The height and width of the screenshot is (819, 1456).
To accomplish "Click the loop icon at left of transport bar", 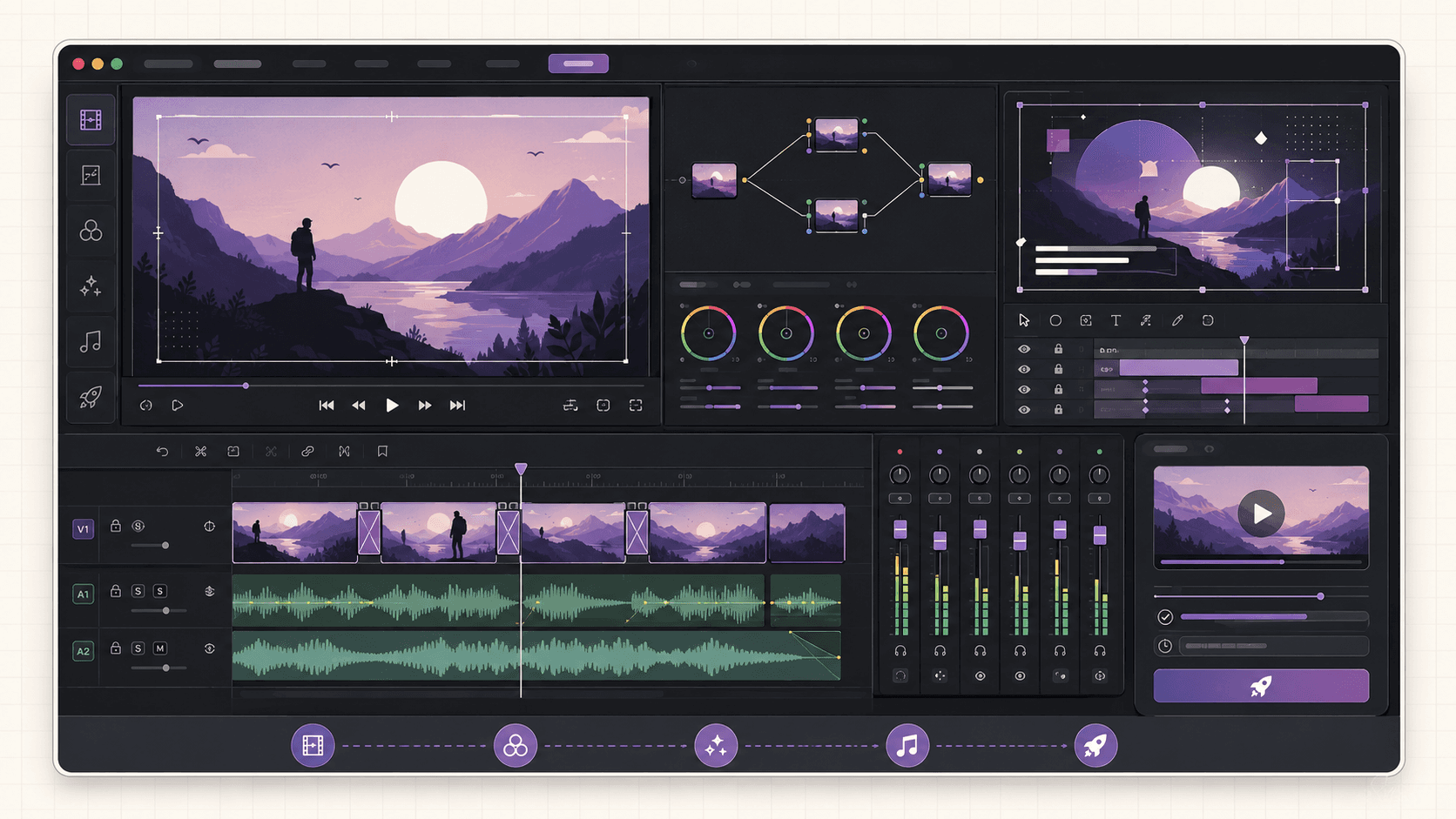I will click(x=146, y=406).
